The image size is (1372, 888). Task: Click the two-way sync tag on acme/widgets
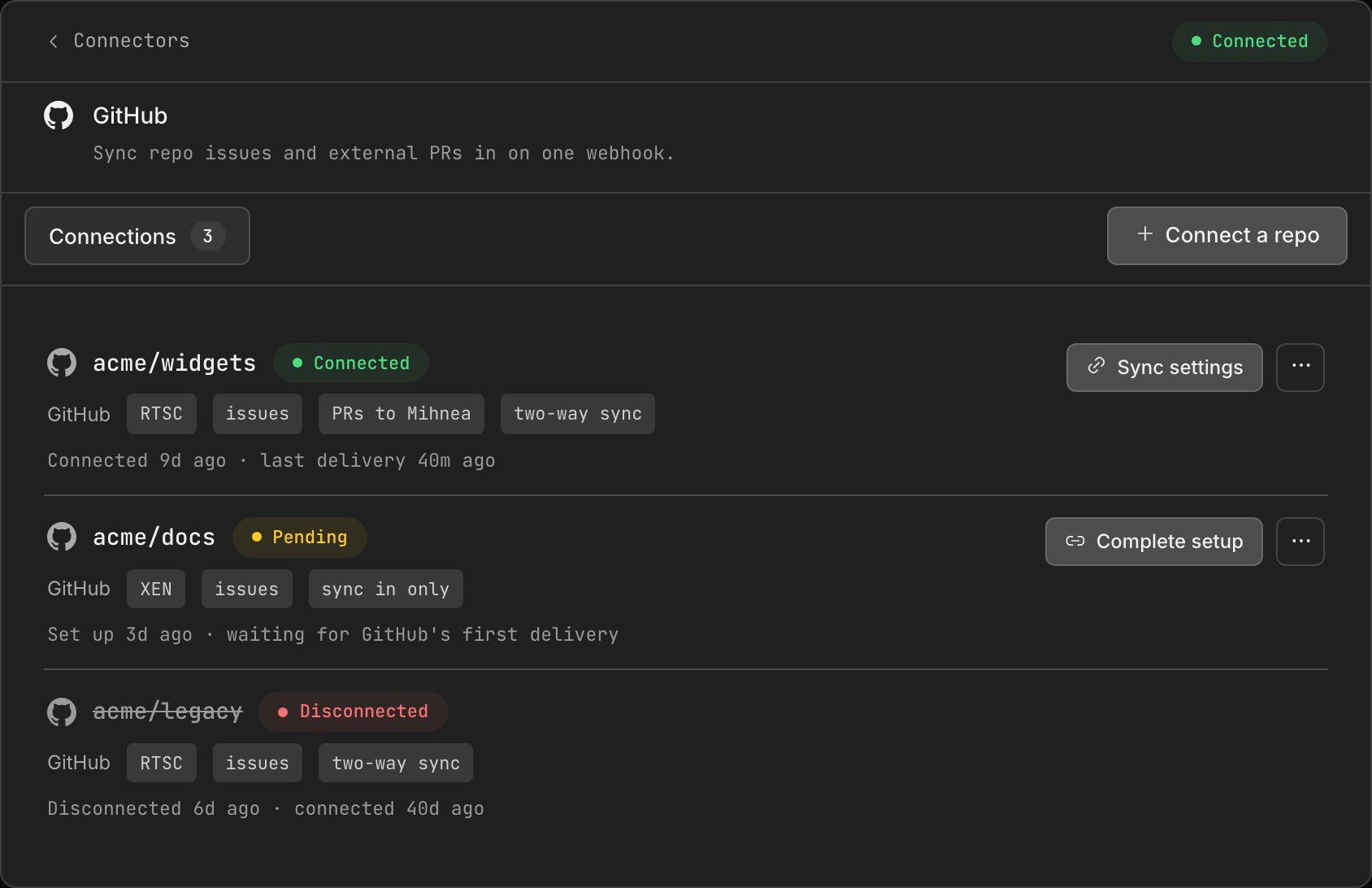coord(578,414)
